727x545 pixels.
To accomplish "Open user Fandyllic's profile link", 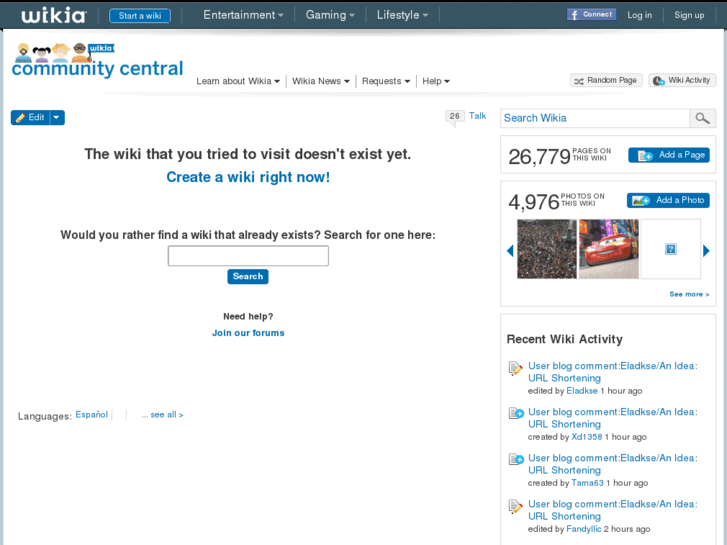I will pos(584,529).
